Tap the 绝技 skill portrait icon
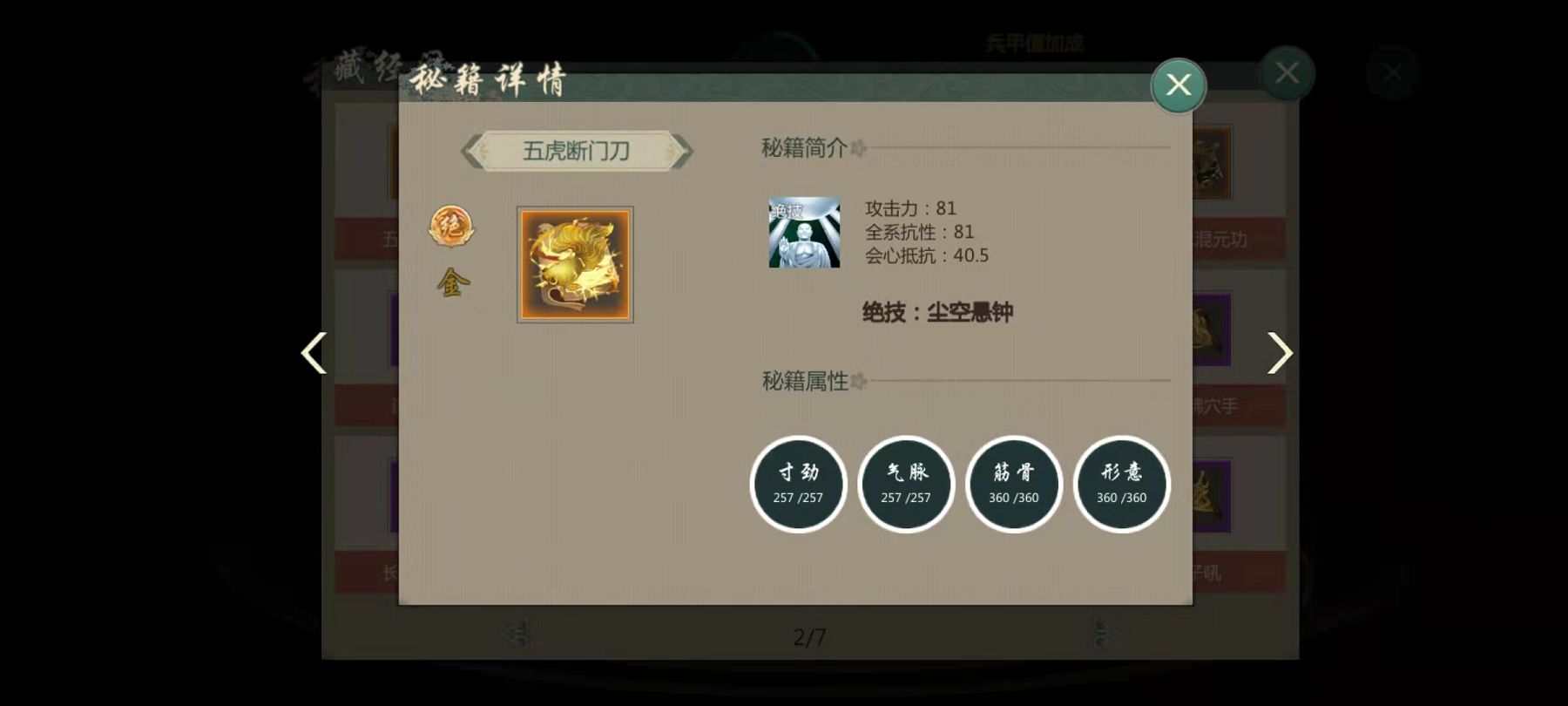 pos(804,233)
